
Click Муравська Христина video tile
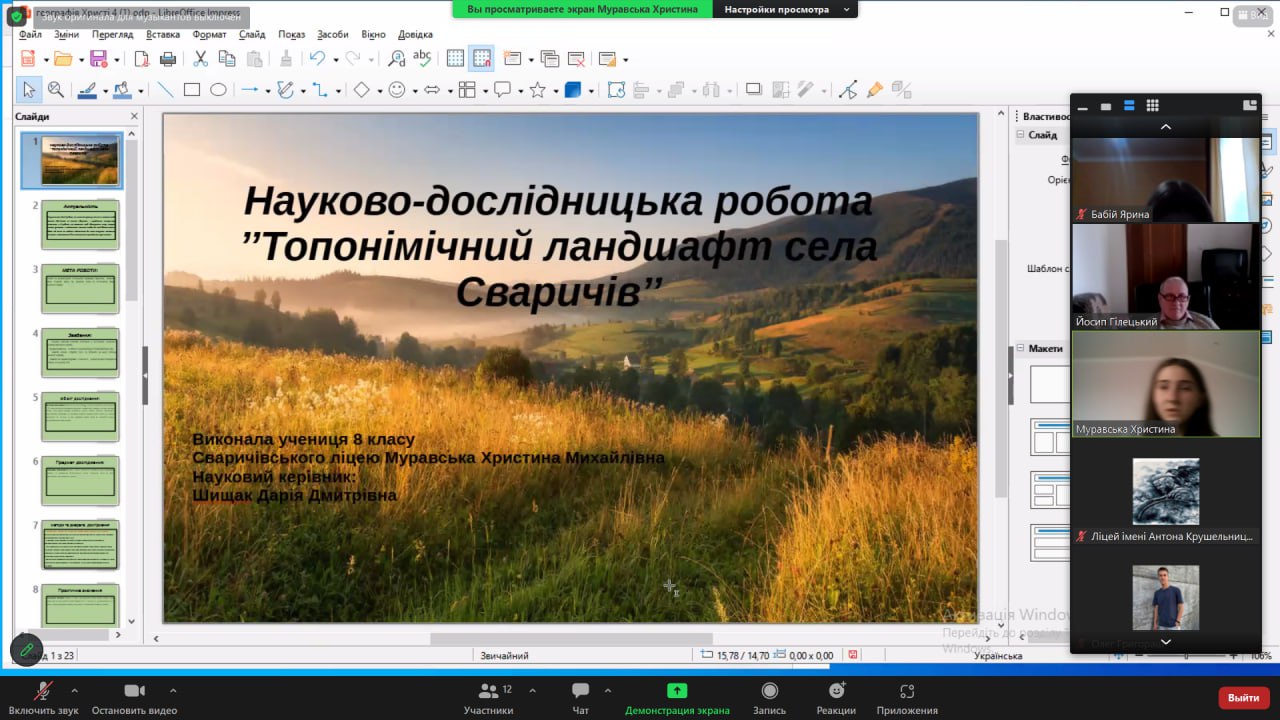1166,384
